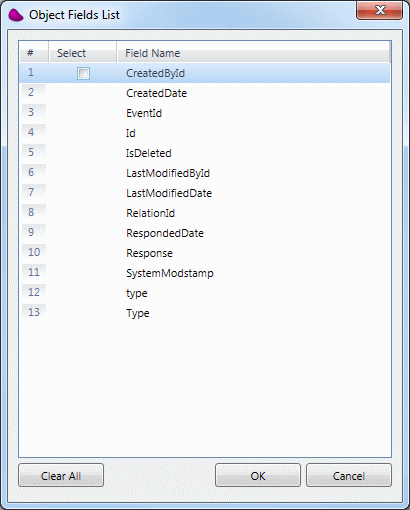Select the SystemModstamp field row
The height and width of the screenshot is (510, 410).
(204, 273)
